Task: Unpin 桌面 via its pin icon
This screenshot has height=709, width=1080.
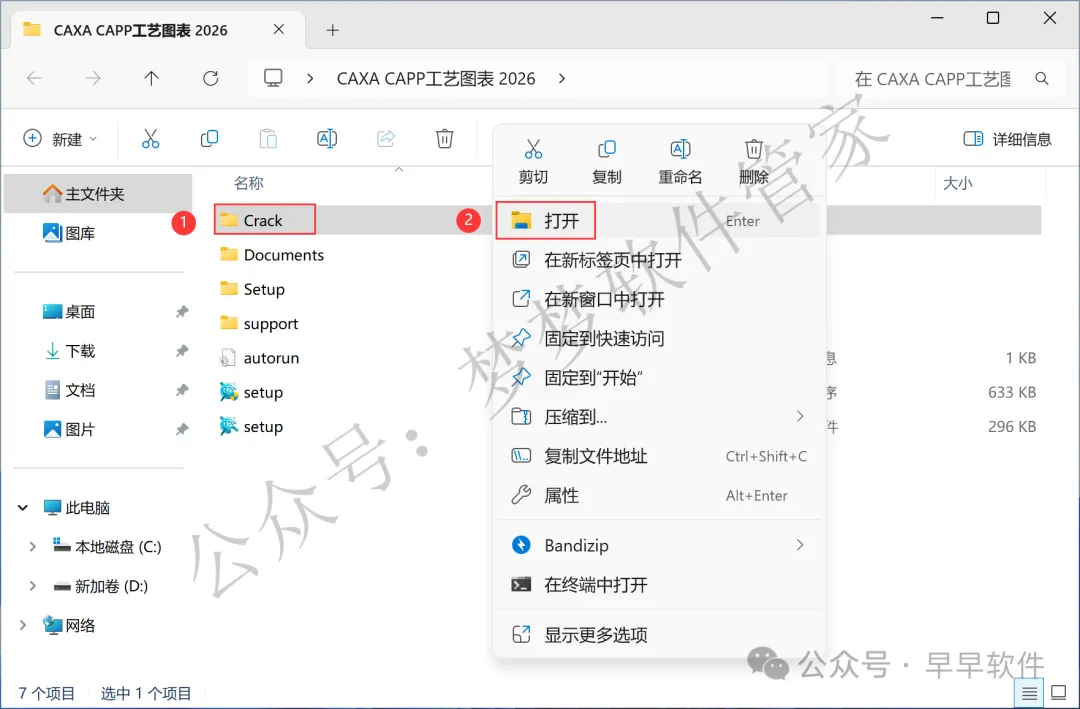Action: 181,311
